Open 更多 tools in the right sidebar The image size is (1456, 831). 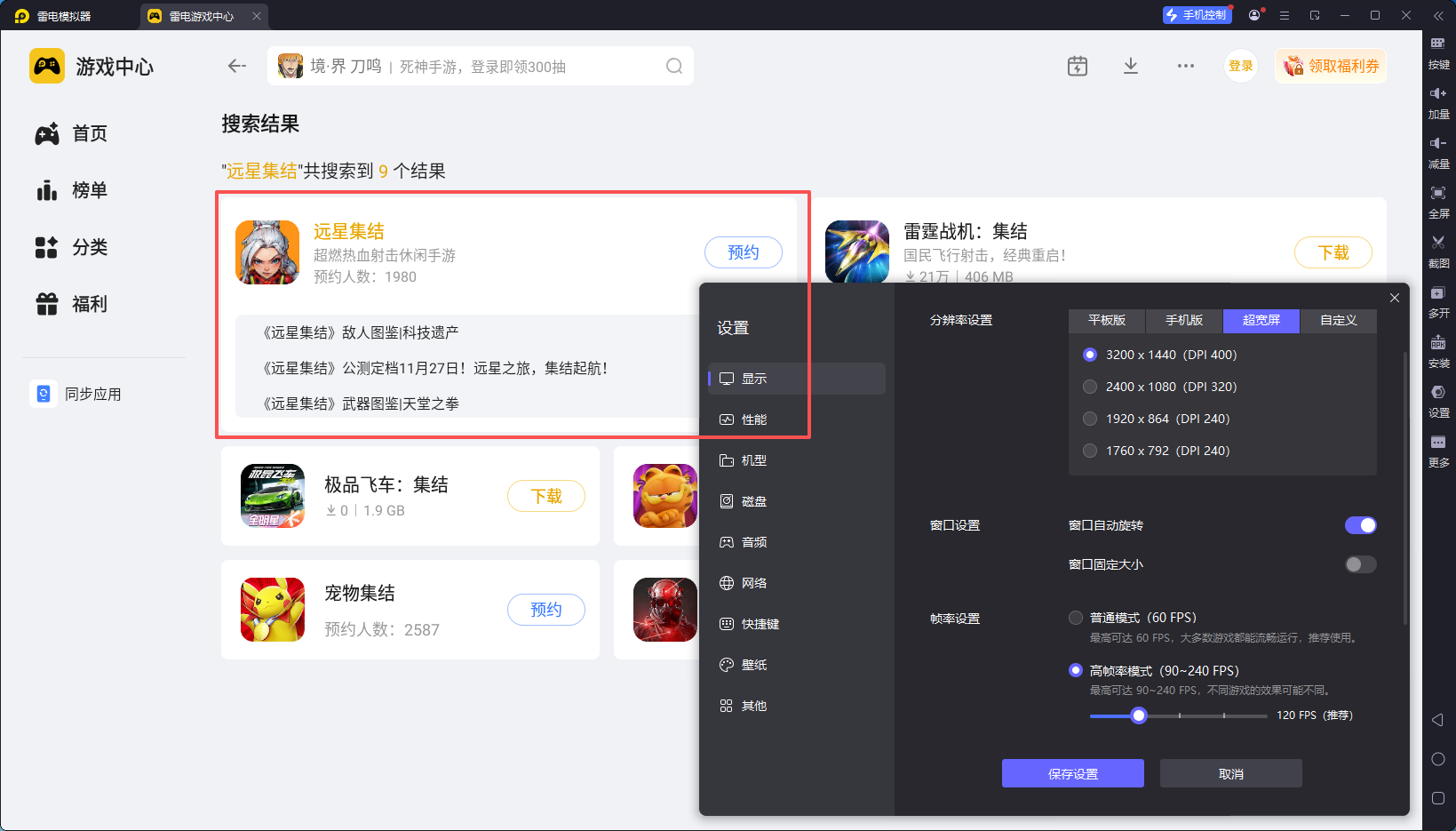pos(1438,450)
